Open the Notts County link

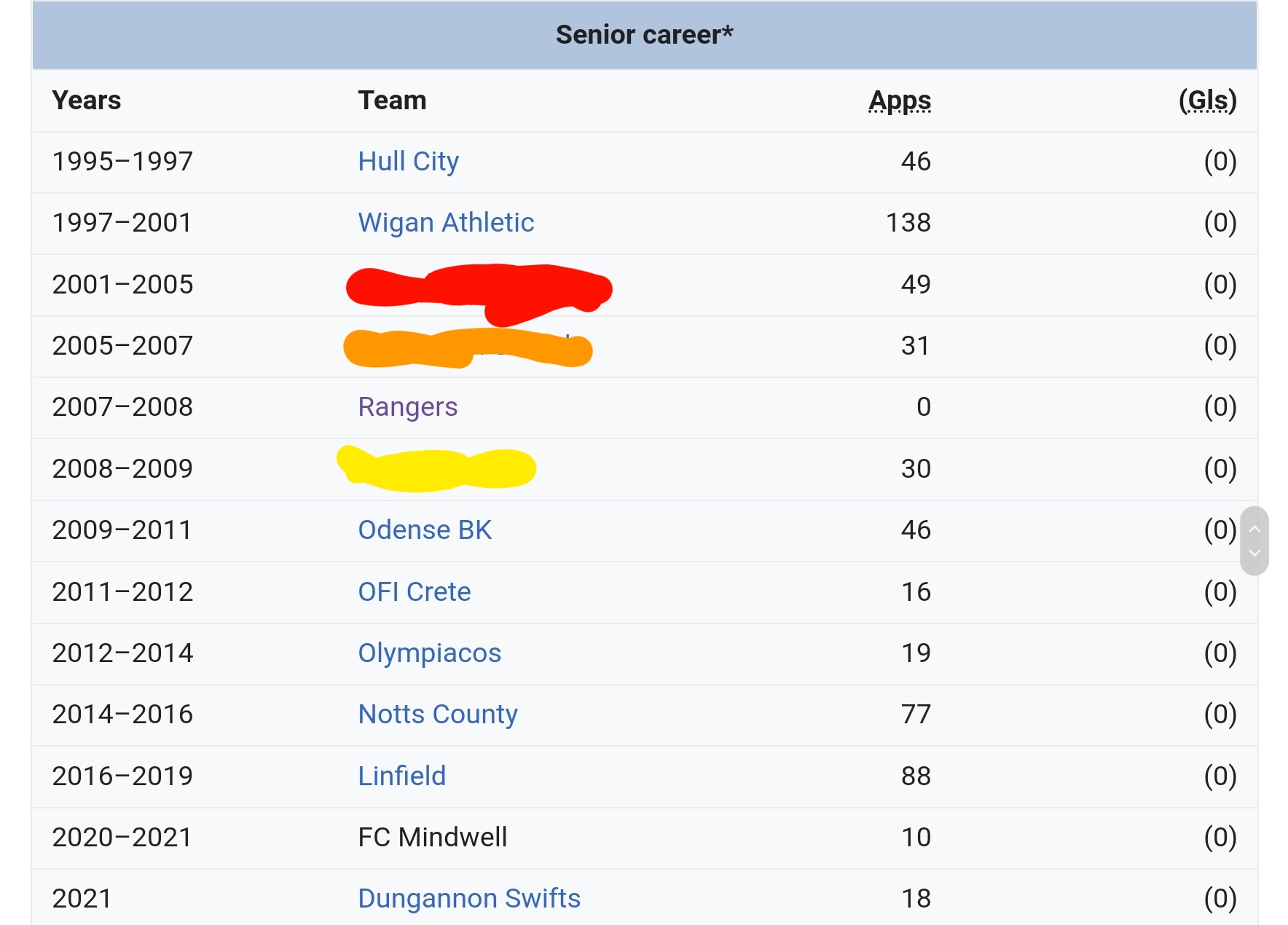[x=438, y=714]
